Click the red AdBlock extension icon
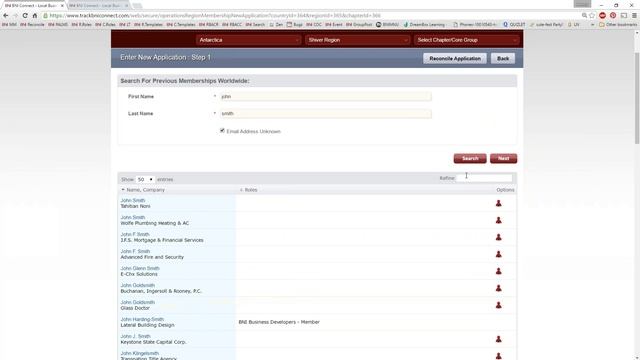 point(602,16)
